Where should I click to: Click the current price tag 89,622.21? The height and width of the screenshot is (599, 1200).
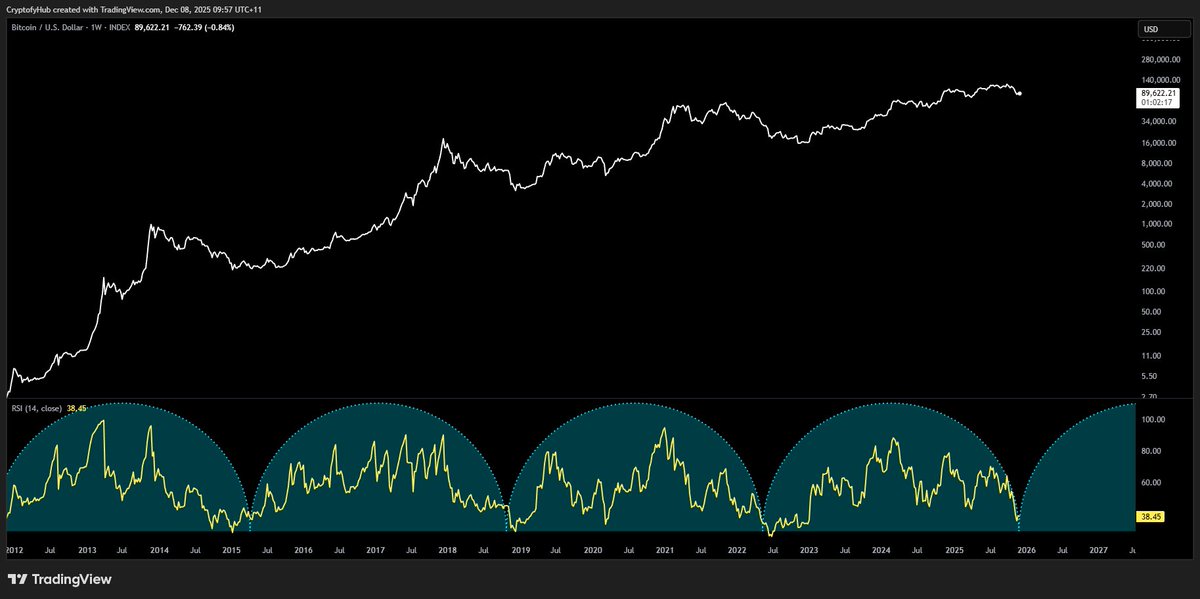pos(1156,93)
